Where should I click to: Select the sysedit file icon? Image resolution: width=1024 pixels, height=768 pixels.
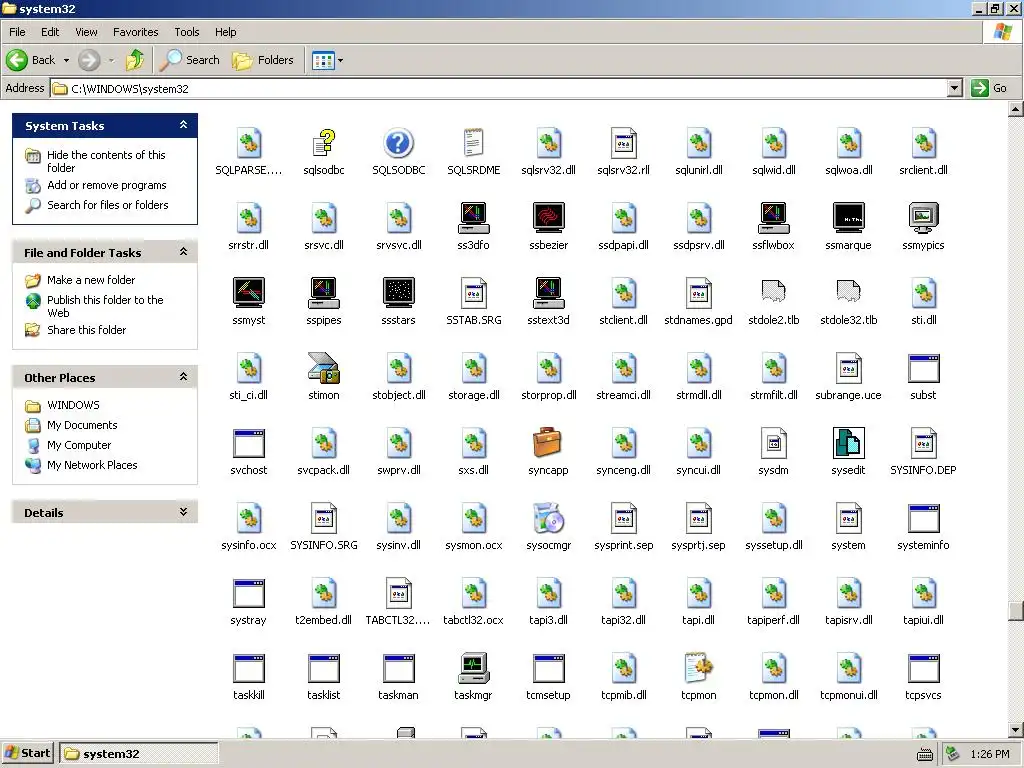[848, 443]
